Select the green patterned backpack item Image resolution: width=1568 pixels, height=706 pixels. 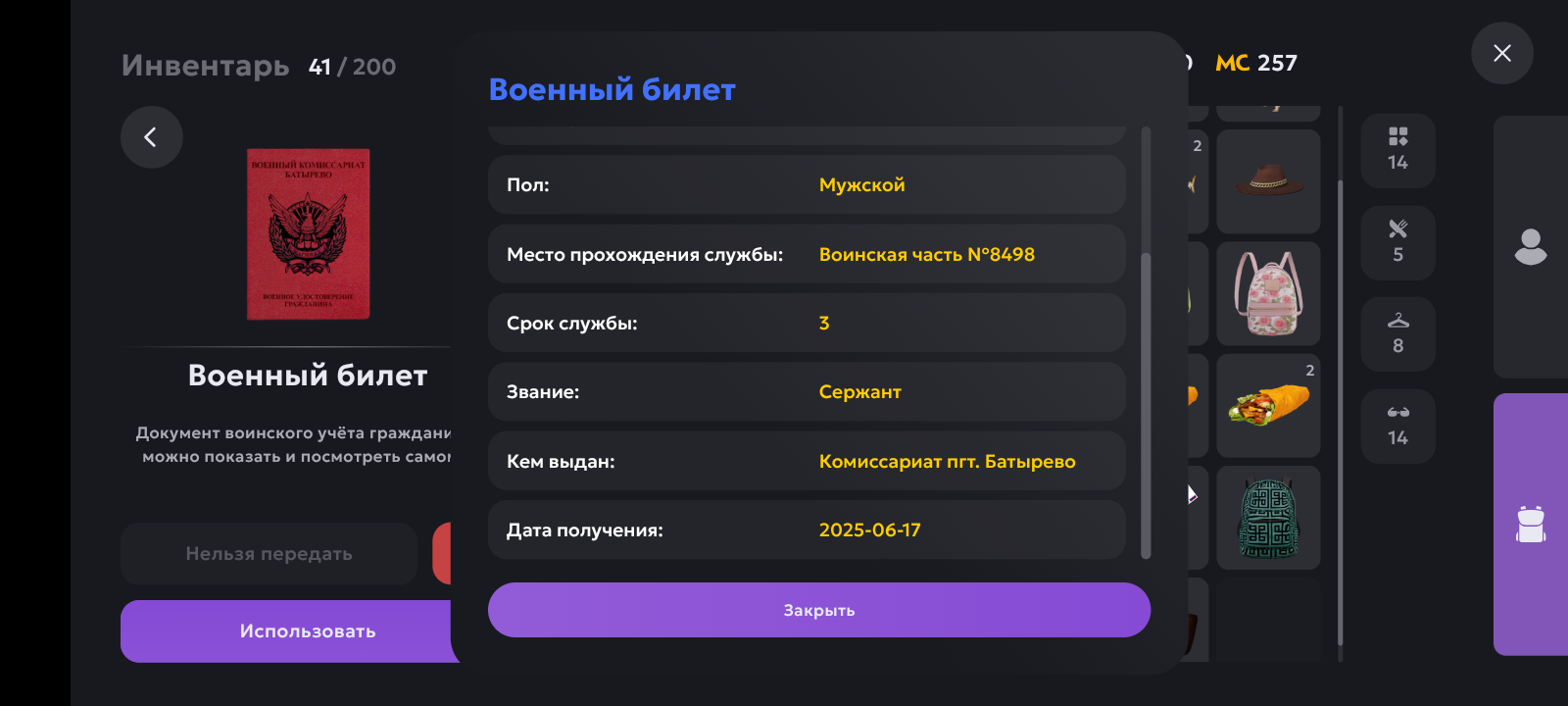(x=1268, y=518)
